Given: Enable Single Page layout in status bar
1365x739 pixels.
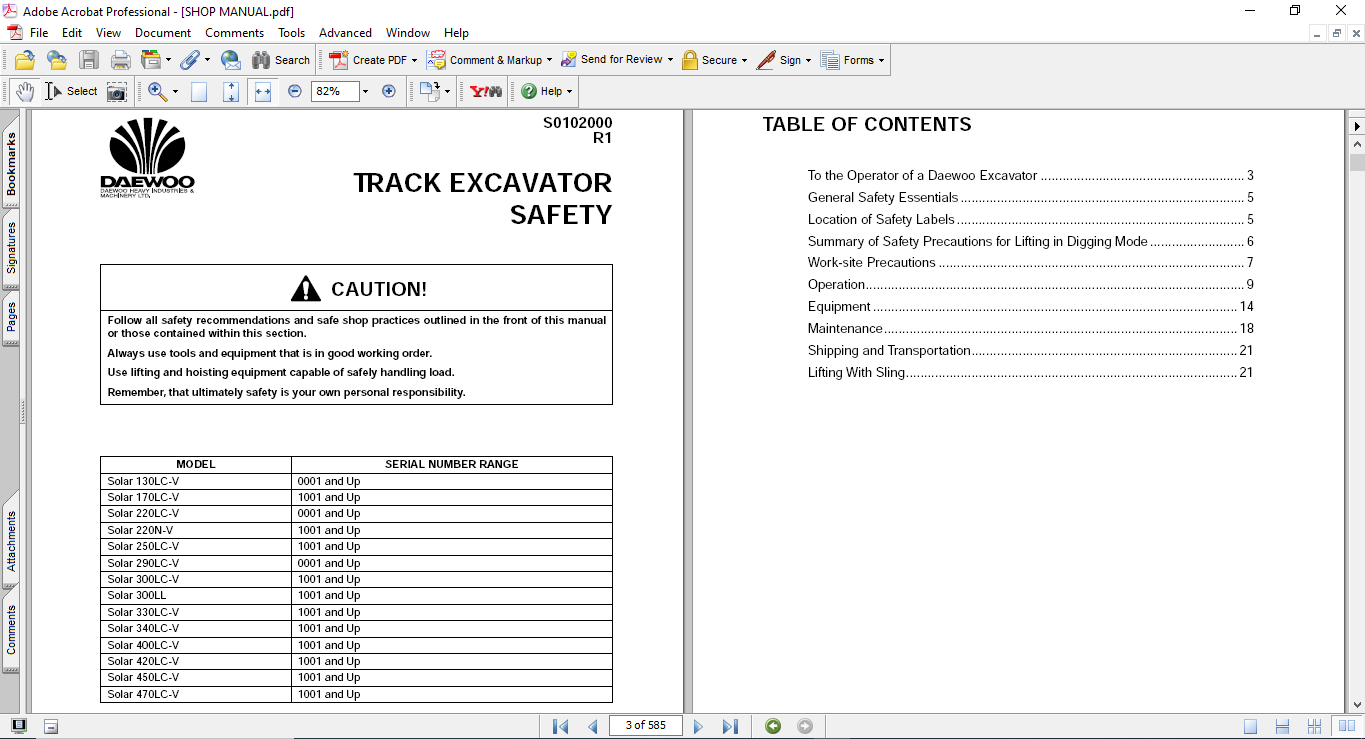Looking at the screenshot, I should [x=1251, y=726].
